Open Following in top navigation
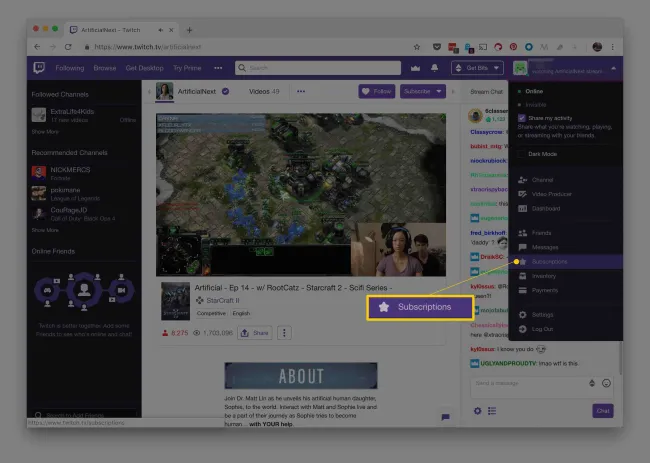 coord(70,68)
